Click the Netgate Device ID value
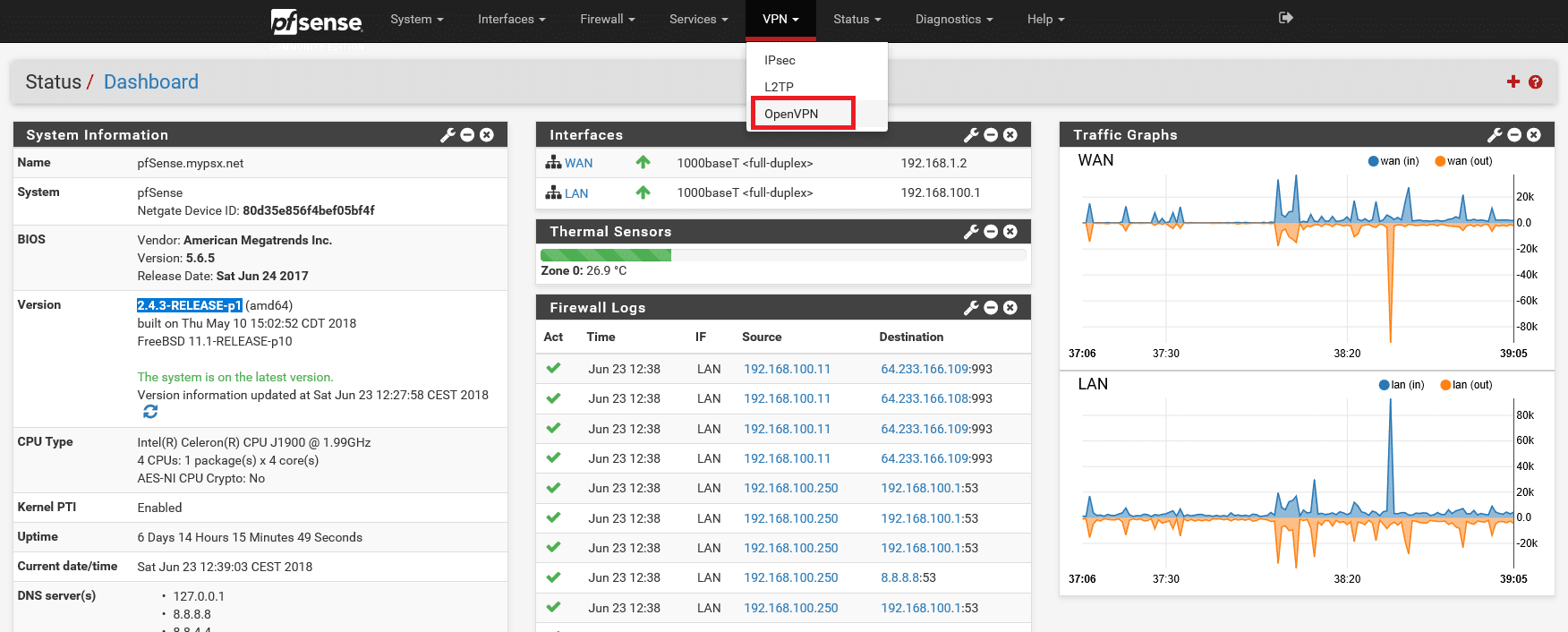The width and height of the screenshot is (1568, 632). point(309,210)
